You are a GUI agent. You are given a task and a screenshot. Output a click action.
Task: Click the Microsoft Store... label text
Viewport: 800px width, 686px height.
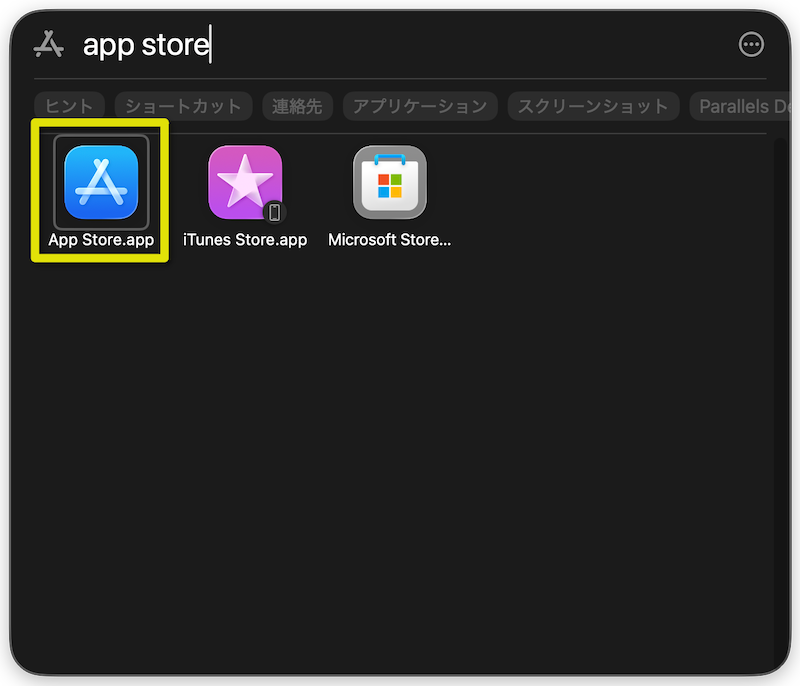coord(389,240)
